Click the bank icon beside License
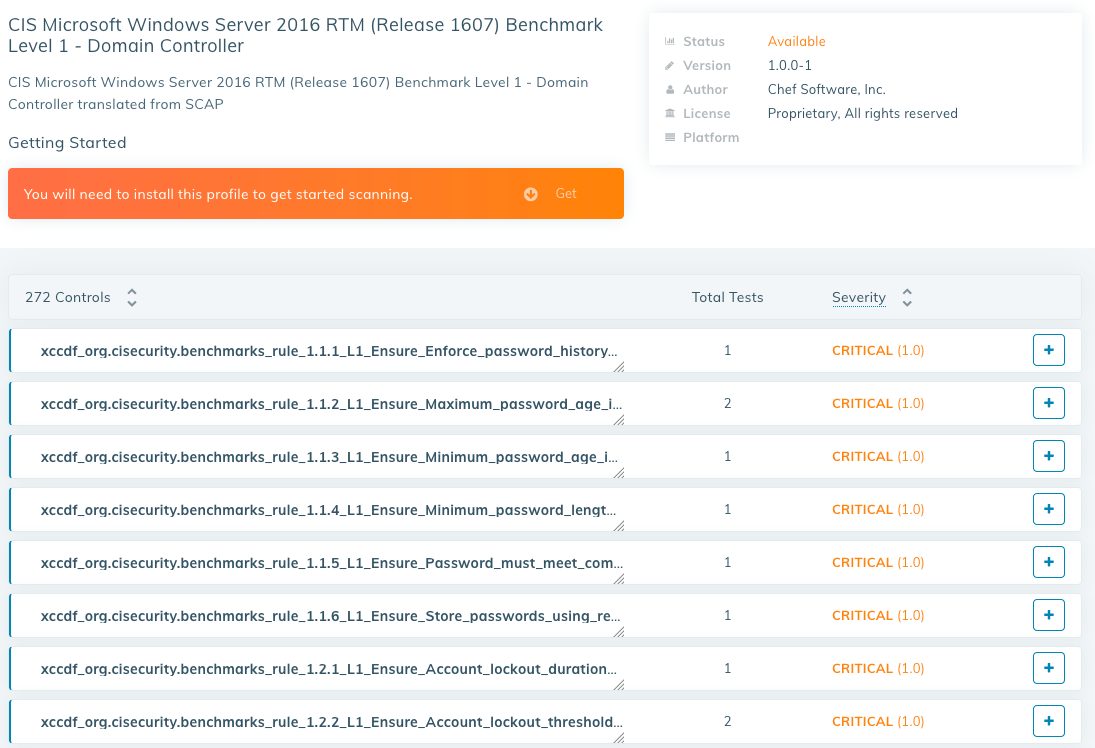The height and width of the screenshot is (748, 1095). coord(668,113)
